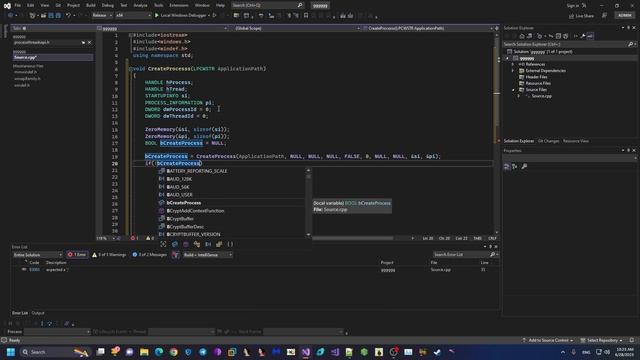Open Release configuration dropdown

click(x=102, y=16)
